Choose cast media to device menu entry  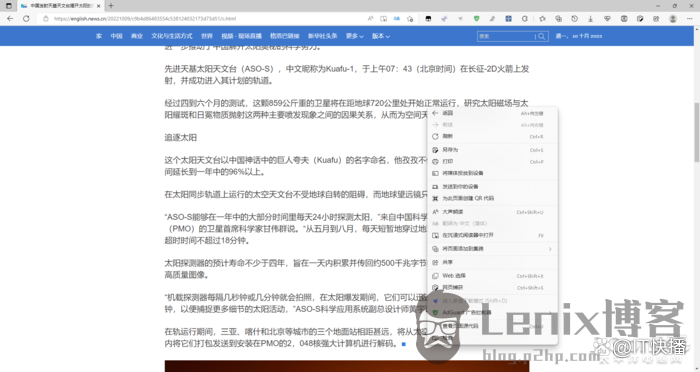pos(492,173)
